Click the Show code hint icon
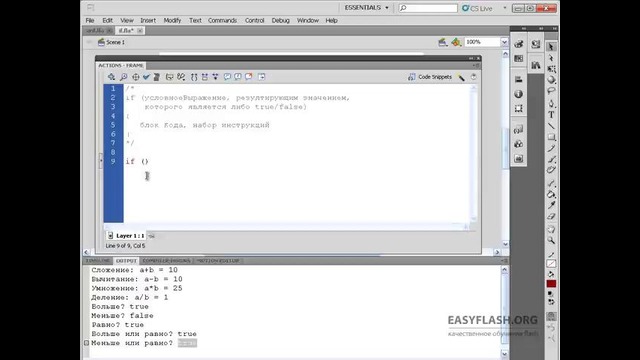 tap(169, 77)
